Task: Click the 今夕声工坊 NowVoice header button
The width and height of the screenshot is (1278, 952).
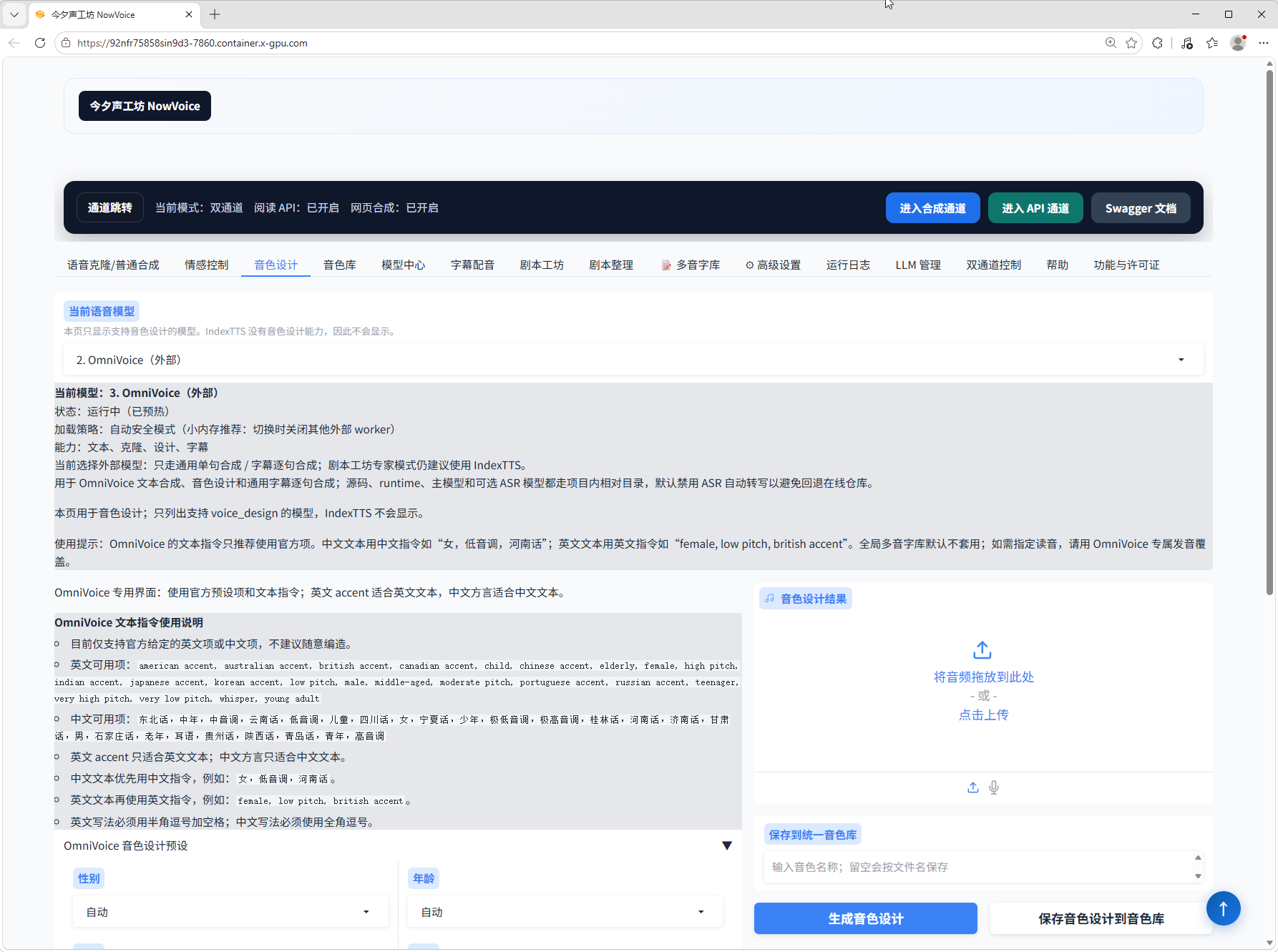Action: pyautogui.click(x=145, y=106)
